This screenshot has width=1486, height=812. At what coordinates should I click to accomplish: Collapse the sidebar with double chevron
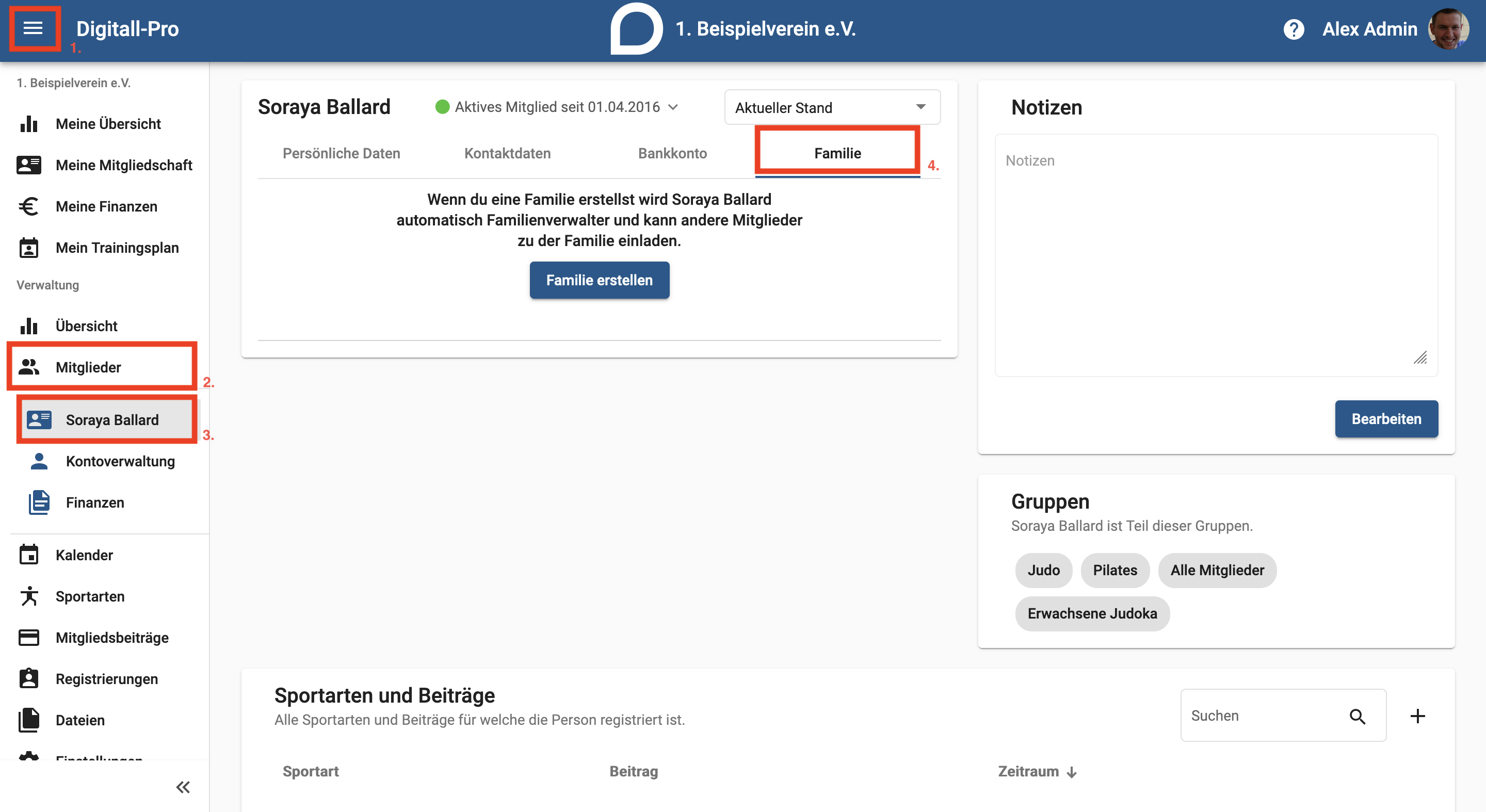click(183, 787)
